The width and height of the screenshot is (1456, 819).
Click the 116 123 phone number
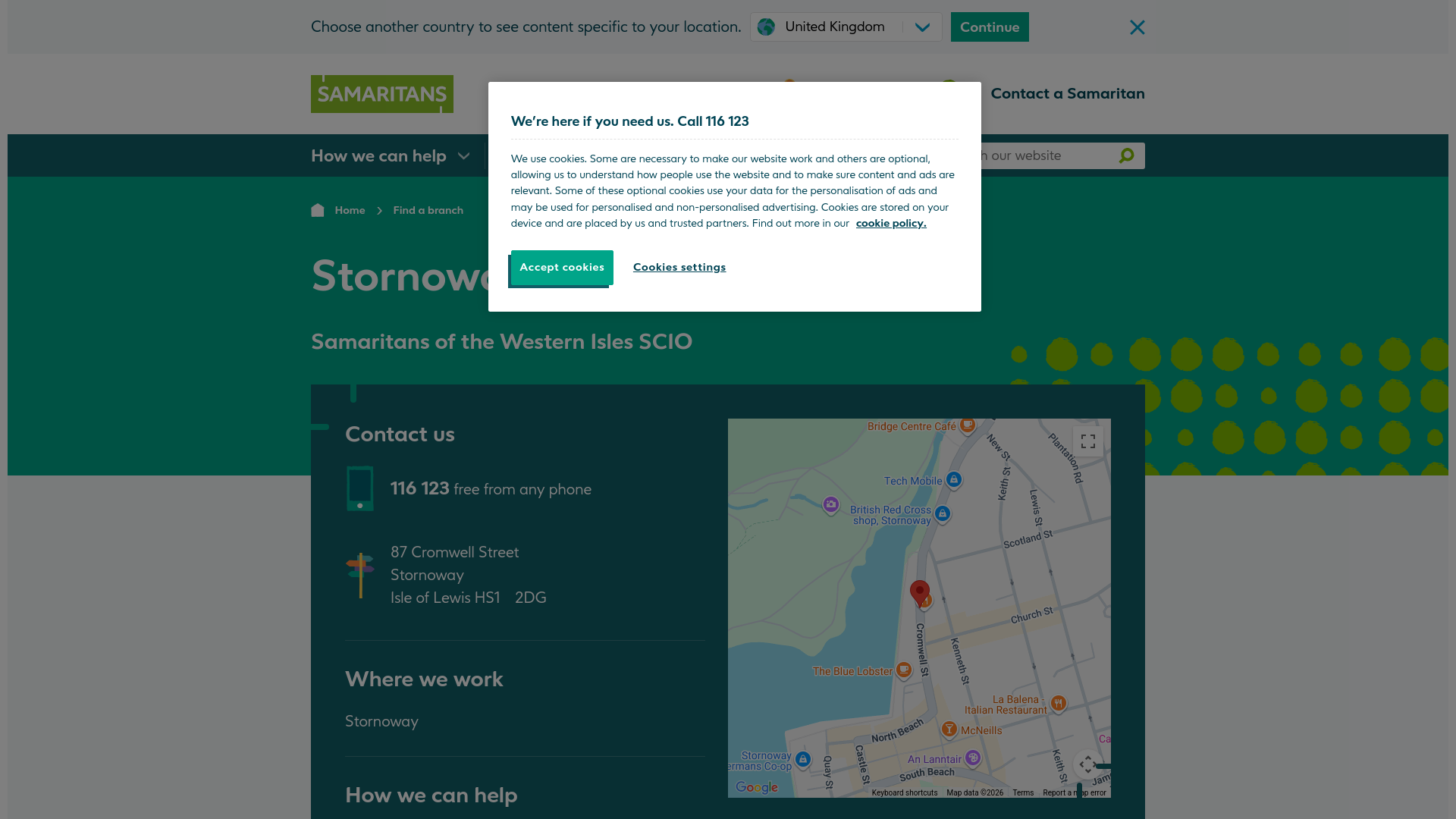419,488
